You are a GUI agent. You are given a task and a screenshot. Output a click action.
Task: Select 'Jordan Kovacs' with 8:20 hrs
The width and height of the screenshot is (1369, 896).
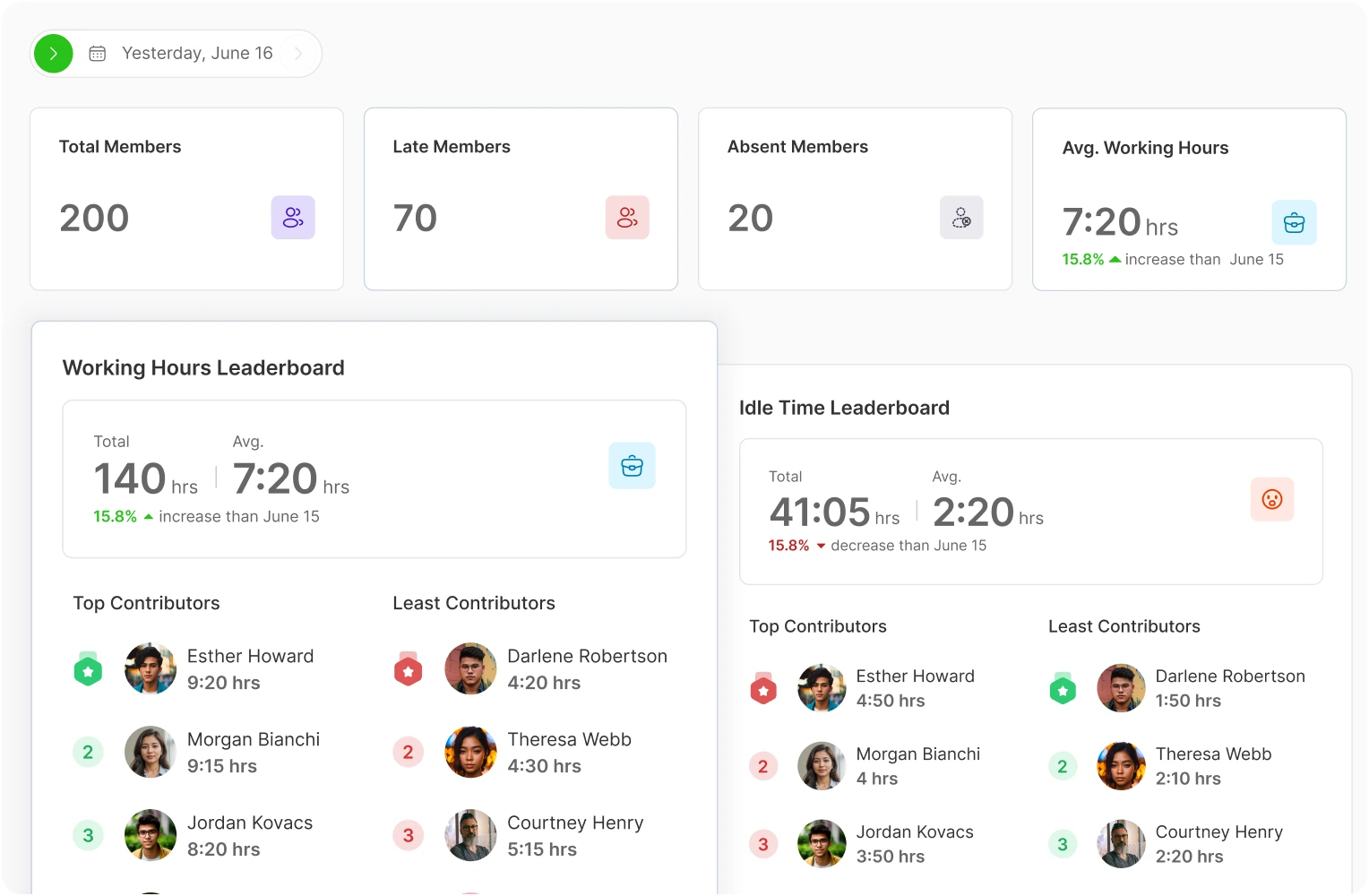click(x=249, y=823)
